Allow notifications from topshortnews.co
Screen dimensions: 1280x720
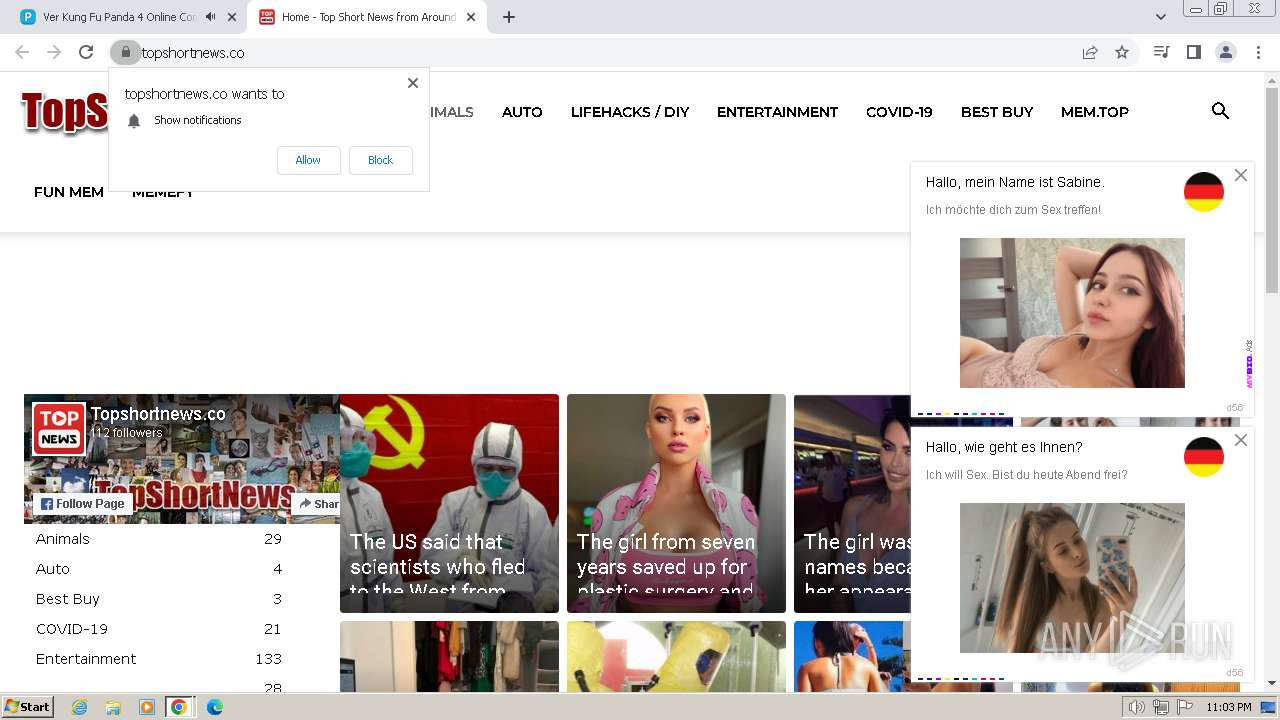coord(308,160)
